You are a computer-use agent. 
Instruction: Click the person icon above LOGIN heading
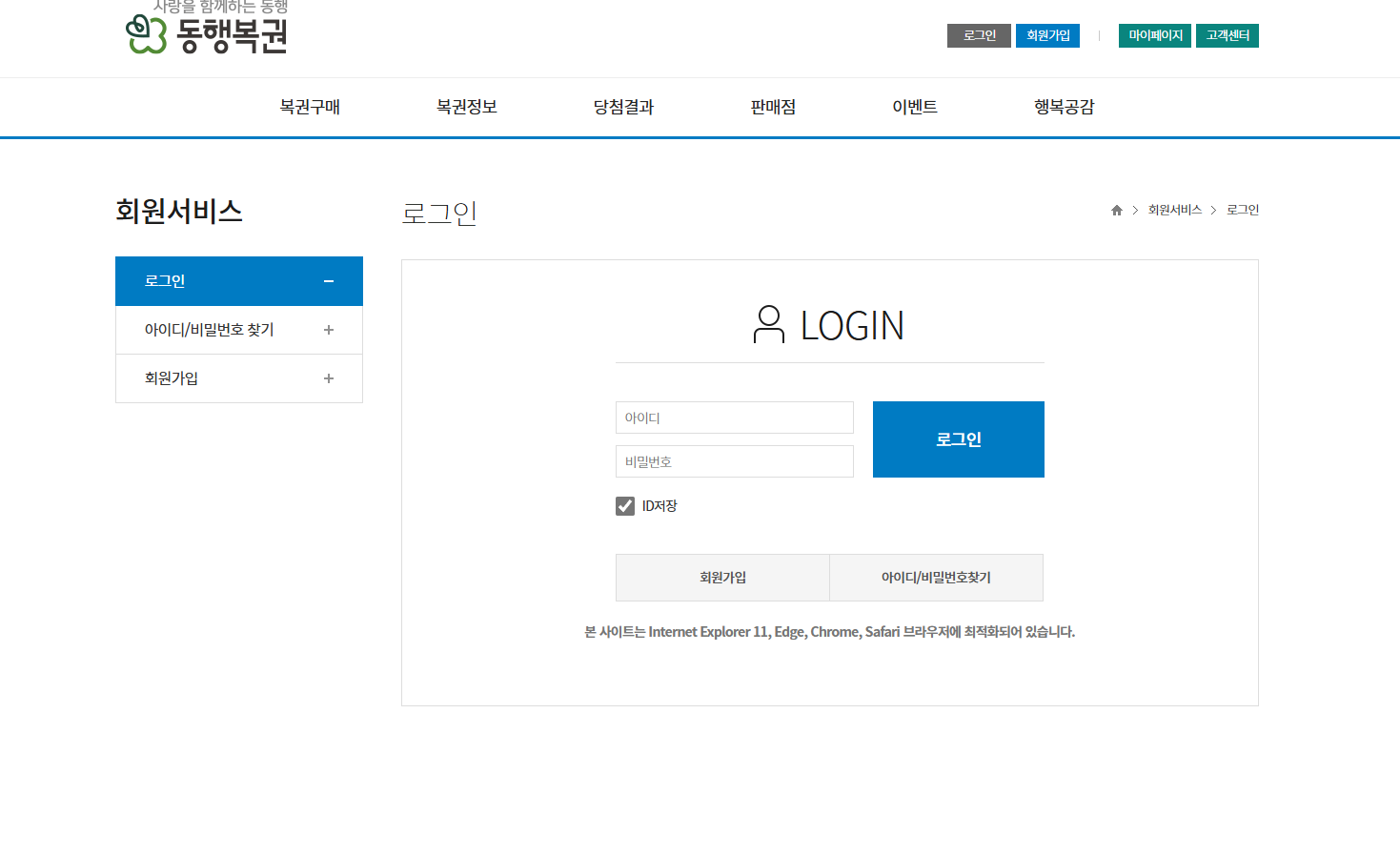click(x=768, y=325)
